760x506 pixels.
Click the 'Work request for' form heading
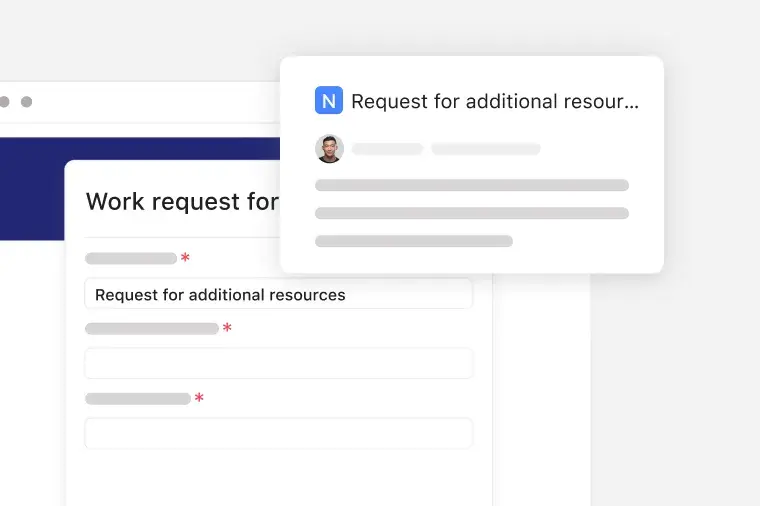click(183, 202)
